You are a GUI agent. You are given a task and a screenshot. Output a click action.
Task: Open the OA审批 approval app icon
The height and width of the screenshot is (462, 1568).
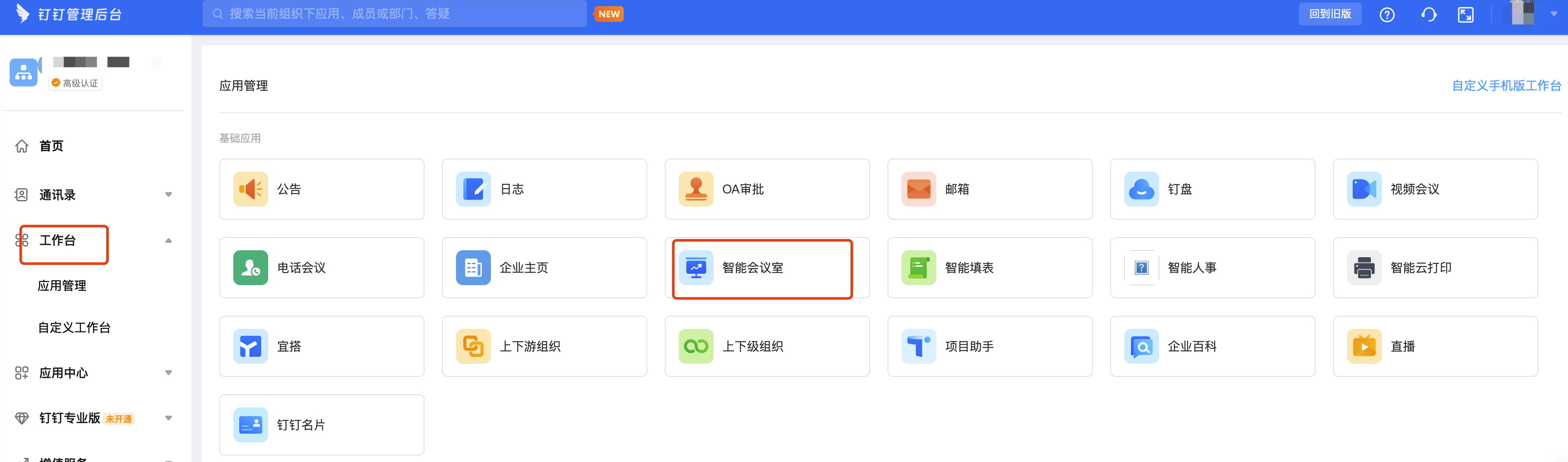[696, 190]
